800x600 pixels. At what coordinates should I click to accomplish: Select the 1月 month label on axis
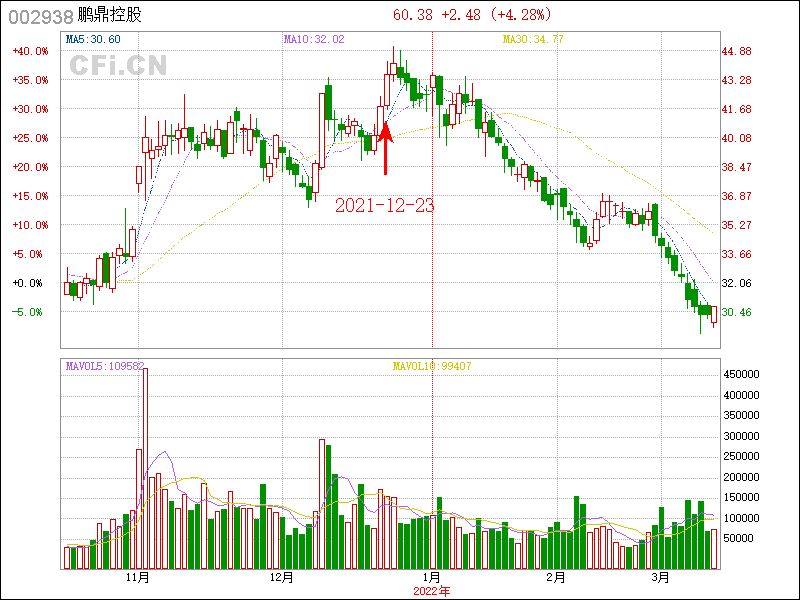click(x=432, y=578)
